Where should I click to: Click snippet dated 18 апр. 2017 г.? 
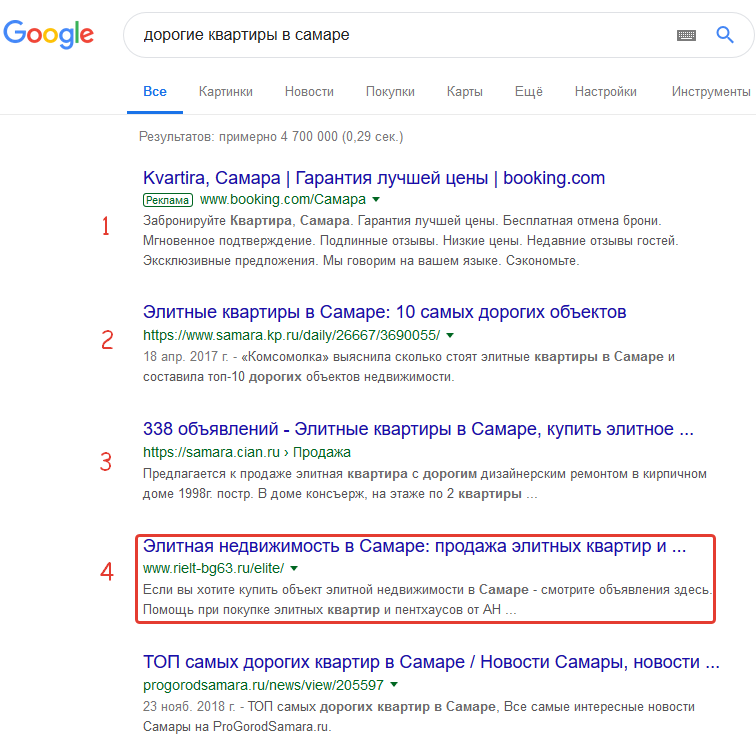(x=409, y=367)
